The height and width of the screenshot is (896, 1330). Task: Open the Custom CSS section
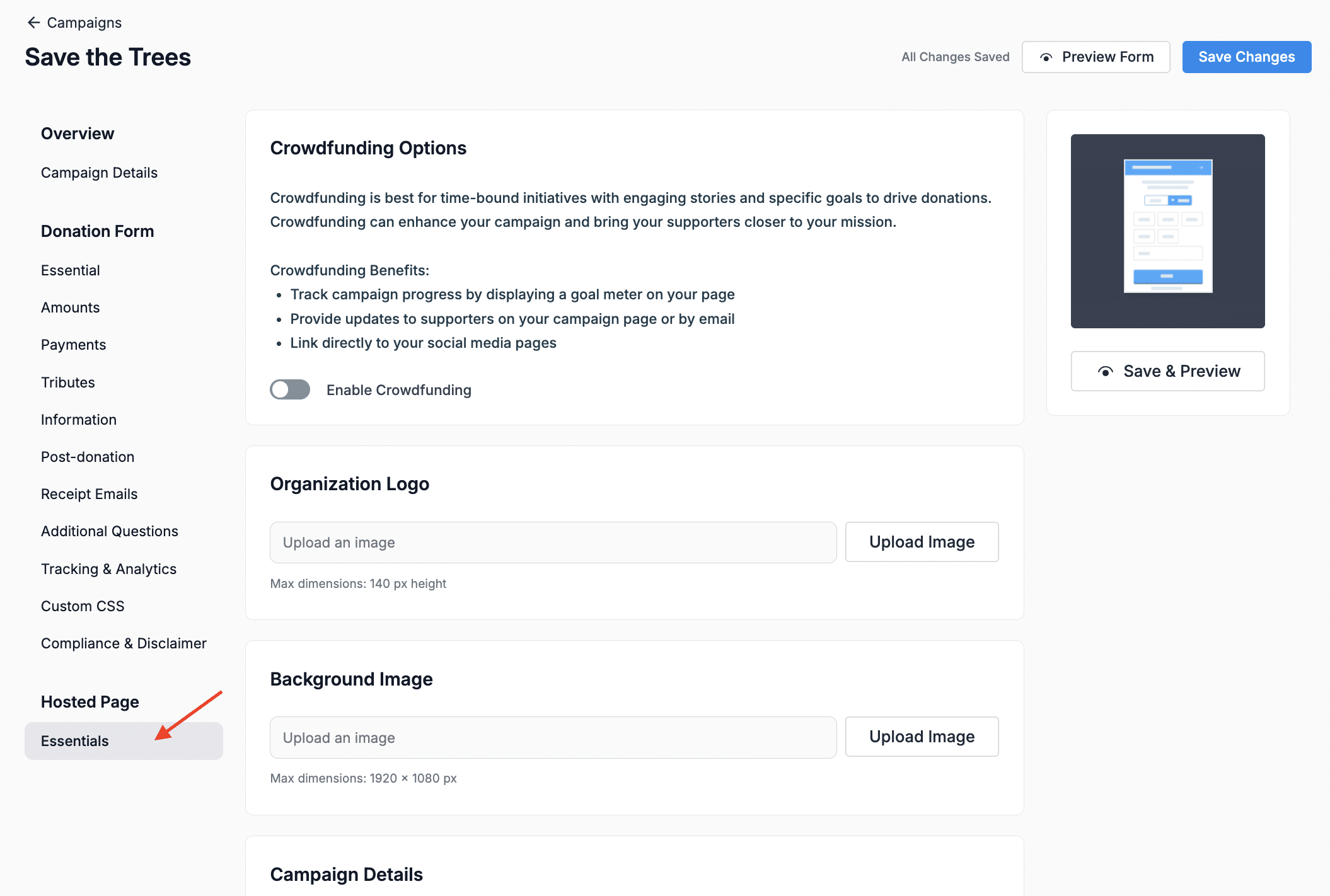click(x=82, y=606)
